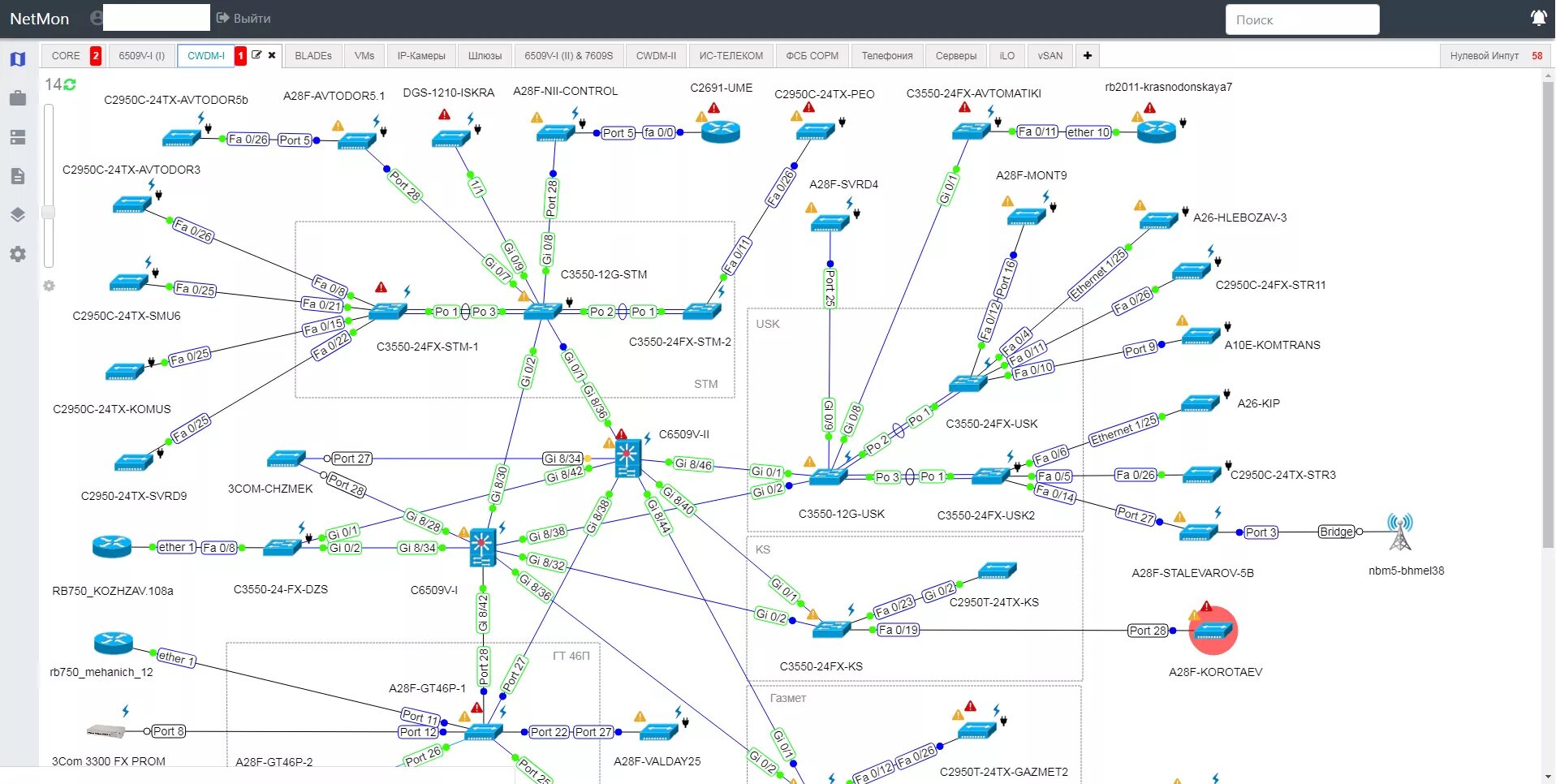Viewport: 1556px width, 784px height.
Task: Switch to the CWDM-II tab
Action: (x=656, y=55)
